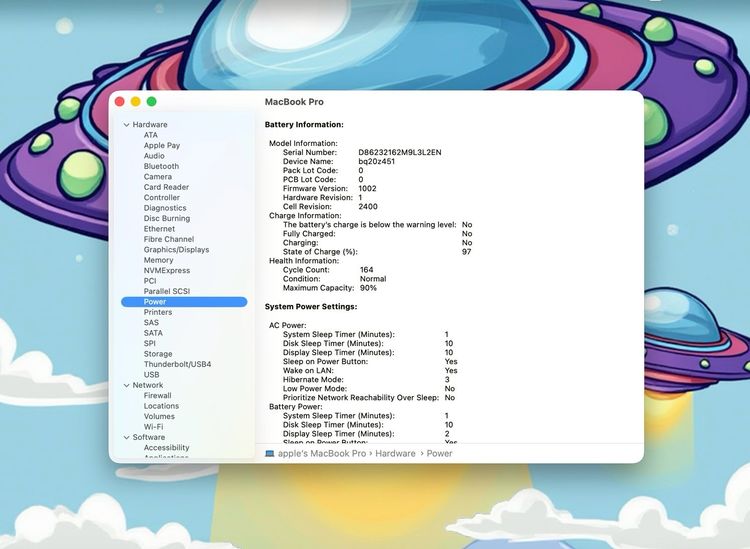
Task: Open Thunderbolt/USB4 information
Action: tap(177, 364)
